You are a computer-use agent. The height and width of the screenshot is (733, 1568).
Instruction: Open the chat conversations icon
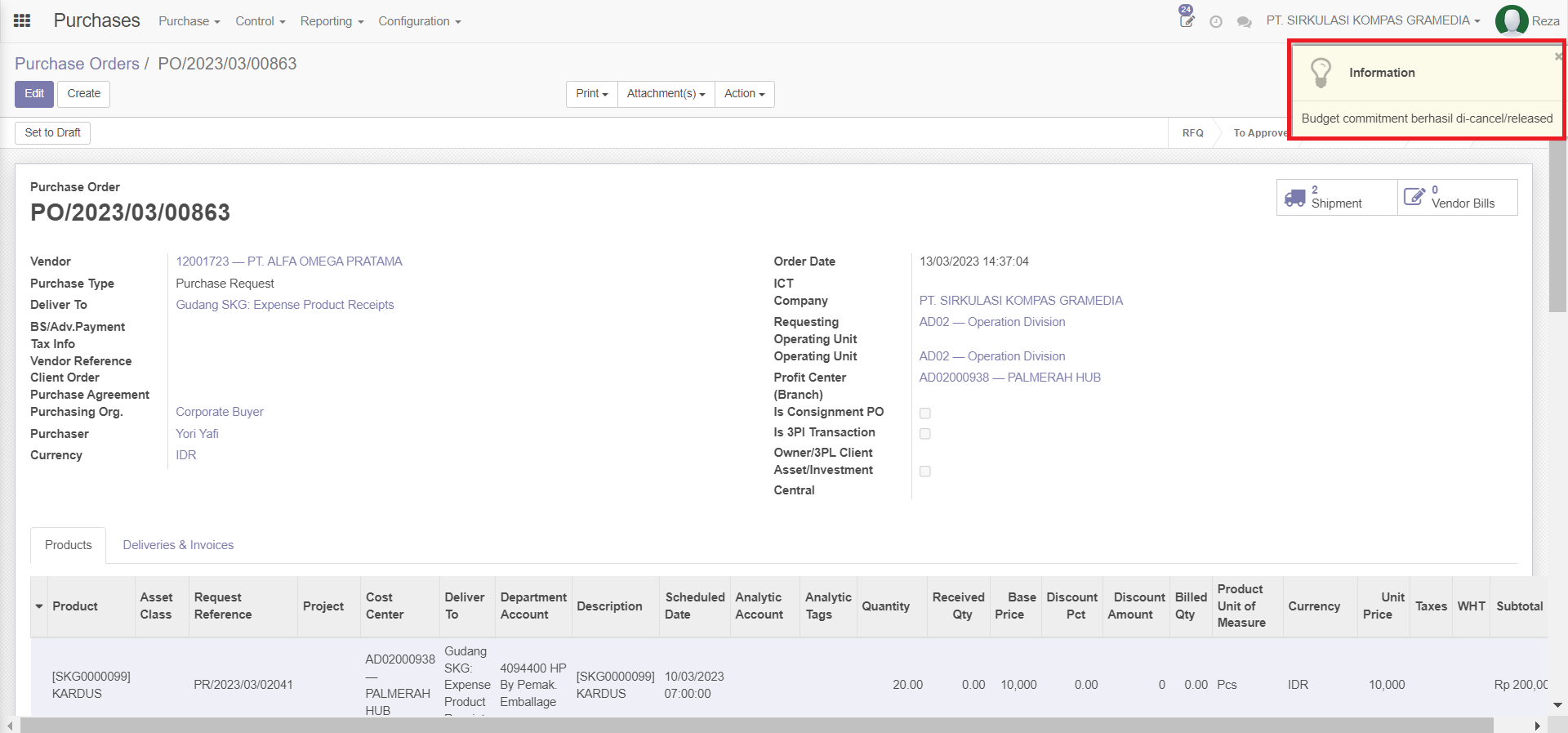1245,22
